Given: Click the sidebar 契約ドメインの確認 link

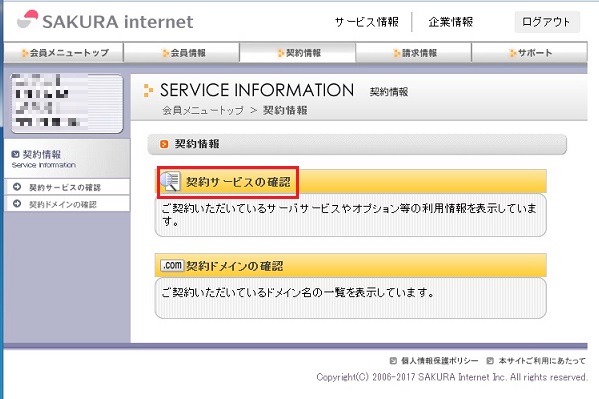Looking at the screenshot, I should click(63, 204).
